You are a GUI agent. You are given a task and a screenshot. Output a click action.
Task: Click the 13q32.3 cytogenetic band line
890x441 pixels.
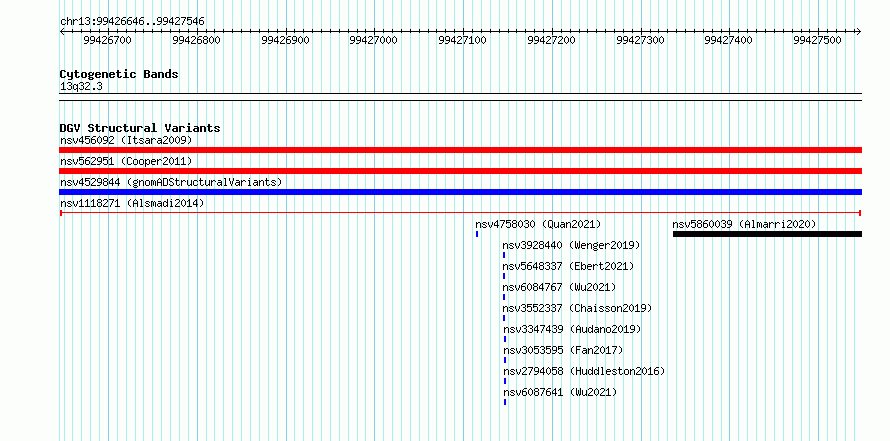tap(460, 96)
